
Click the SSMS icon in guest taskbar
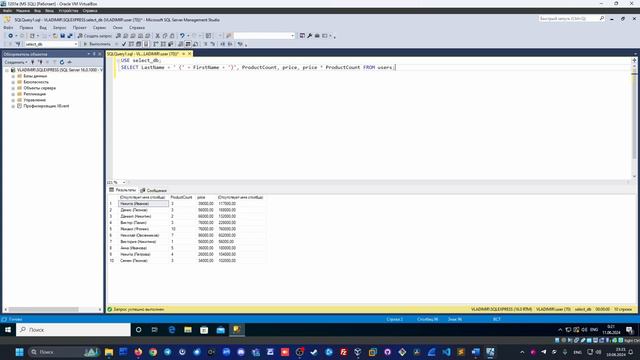[x=237, y=330]
